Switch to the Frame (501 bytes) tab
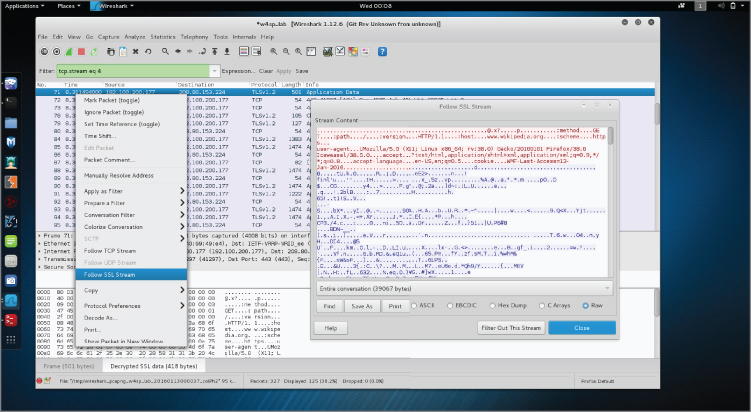The height and width of the screenshot is (412, 751). (x=69, y=366)
